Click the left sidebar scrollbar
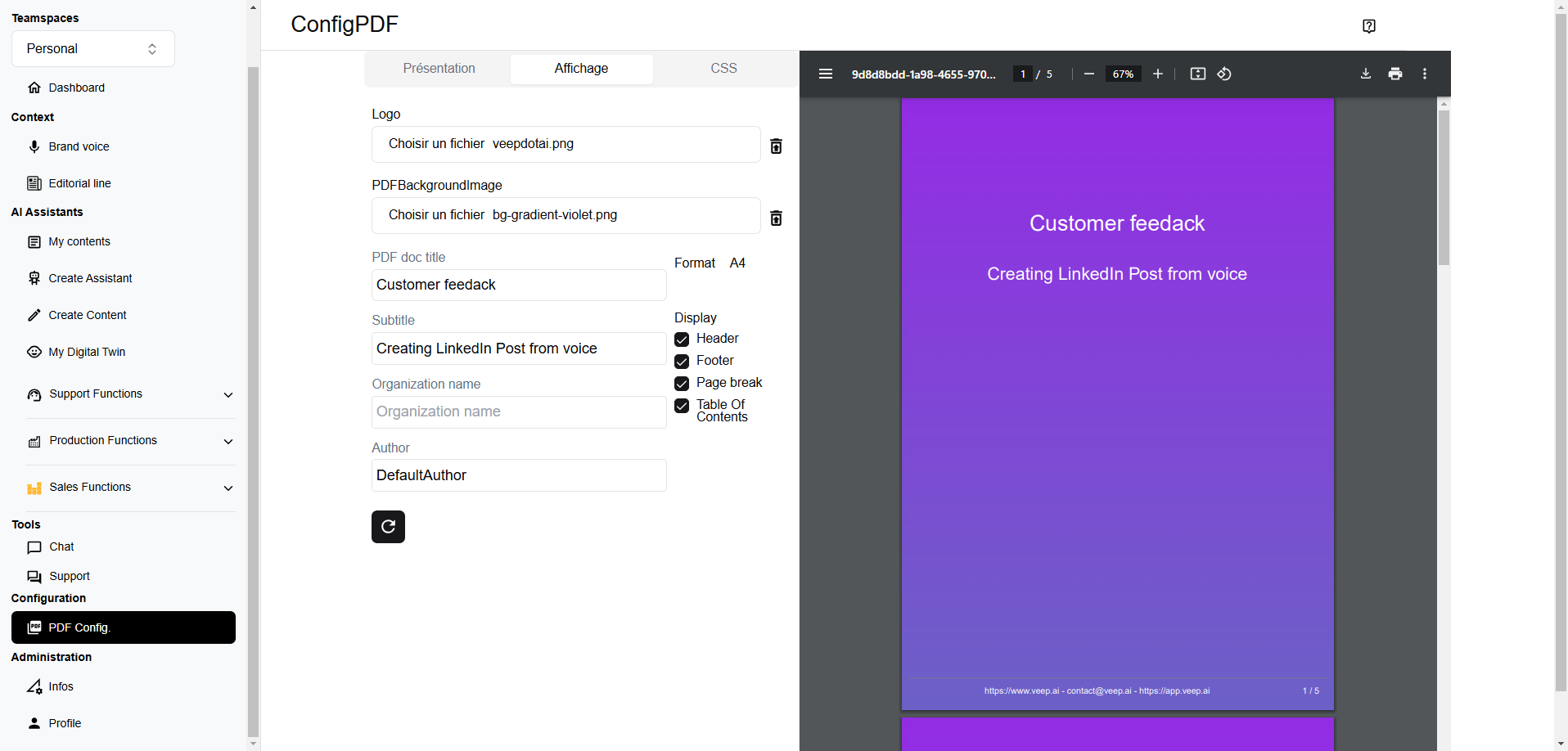 [253, 401]
